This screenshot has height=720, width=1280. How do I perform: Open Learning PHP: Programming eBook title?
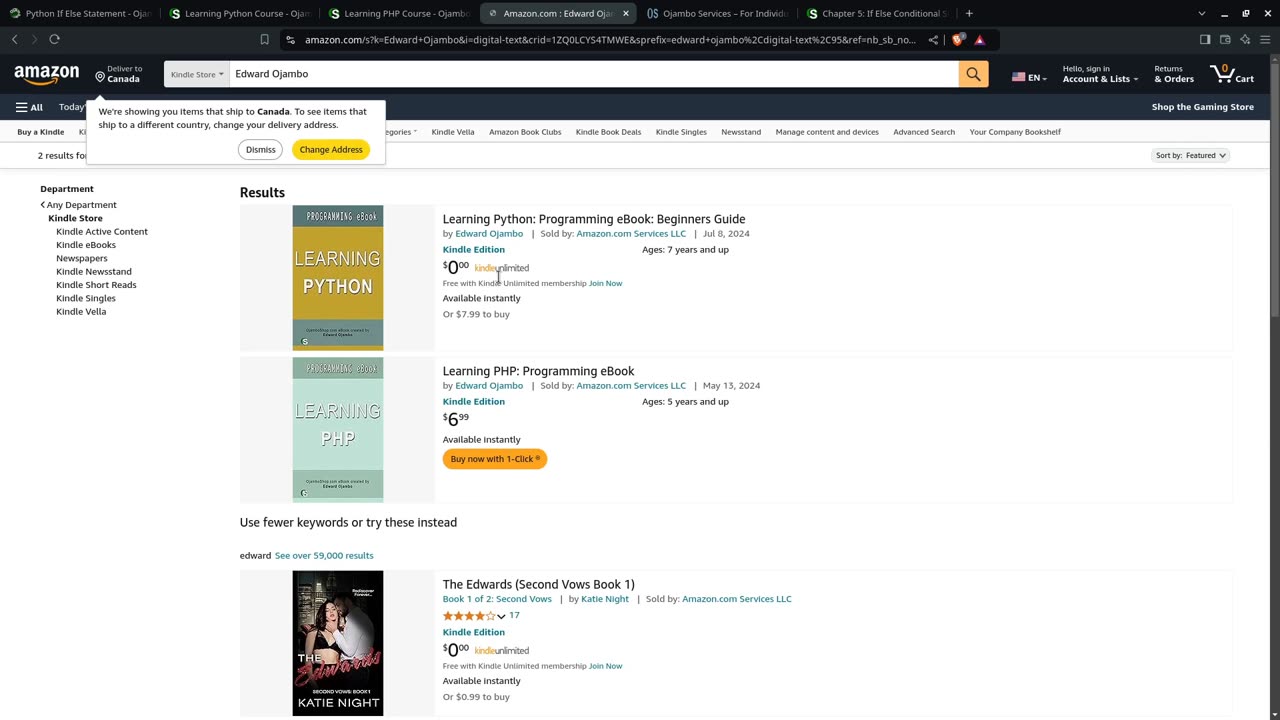(538, 371)
